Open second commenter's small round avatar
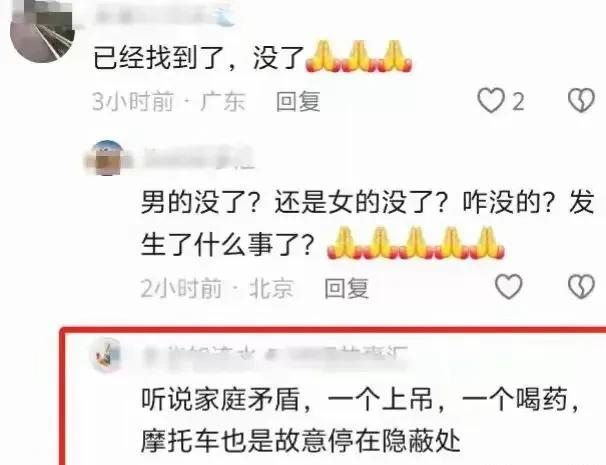This screenshot has width=606, height=465. coord(107,158)
